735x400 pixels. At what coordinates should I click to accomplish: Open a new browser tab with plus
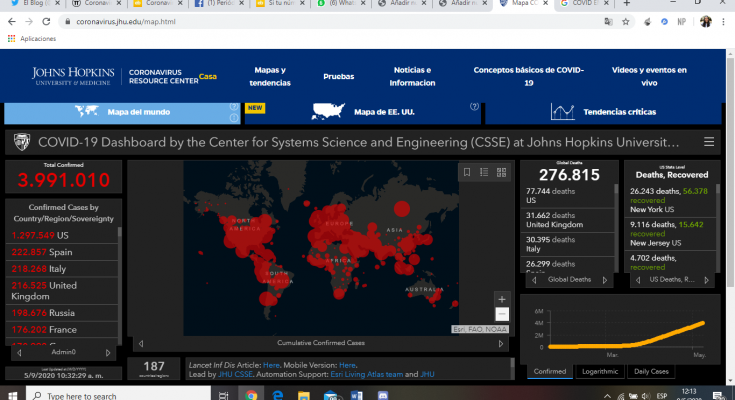tap(627, 3)
